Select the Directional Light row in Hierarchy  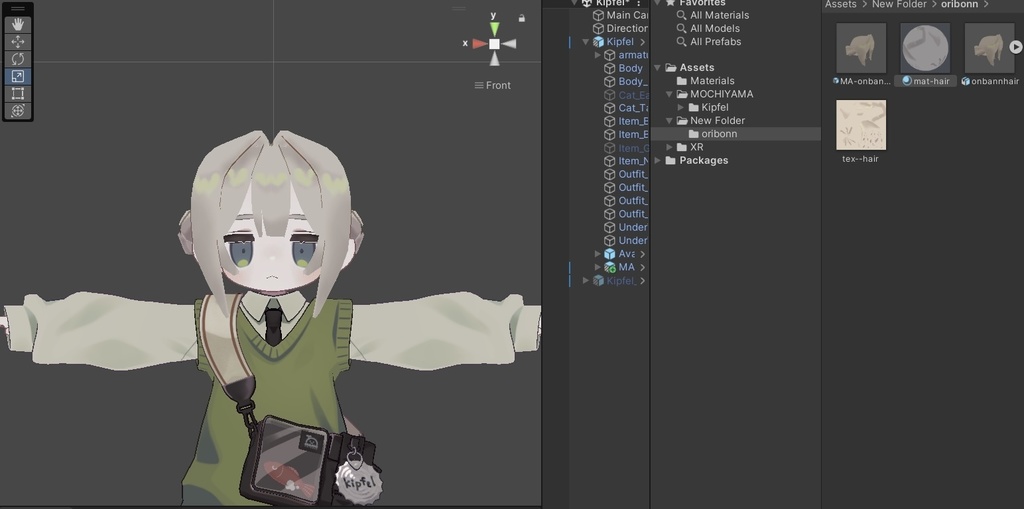[x=609, y=28]
